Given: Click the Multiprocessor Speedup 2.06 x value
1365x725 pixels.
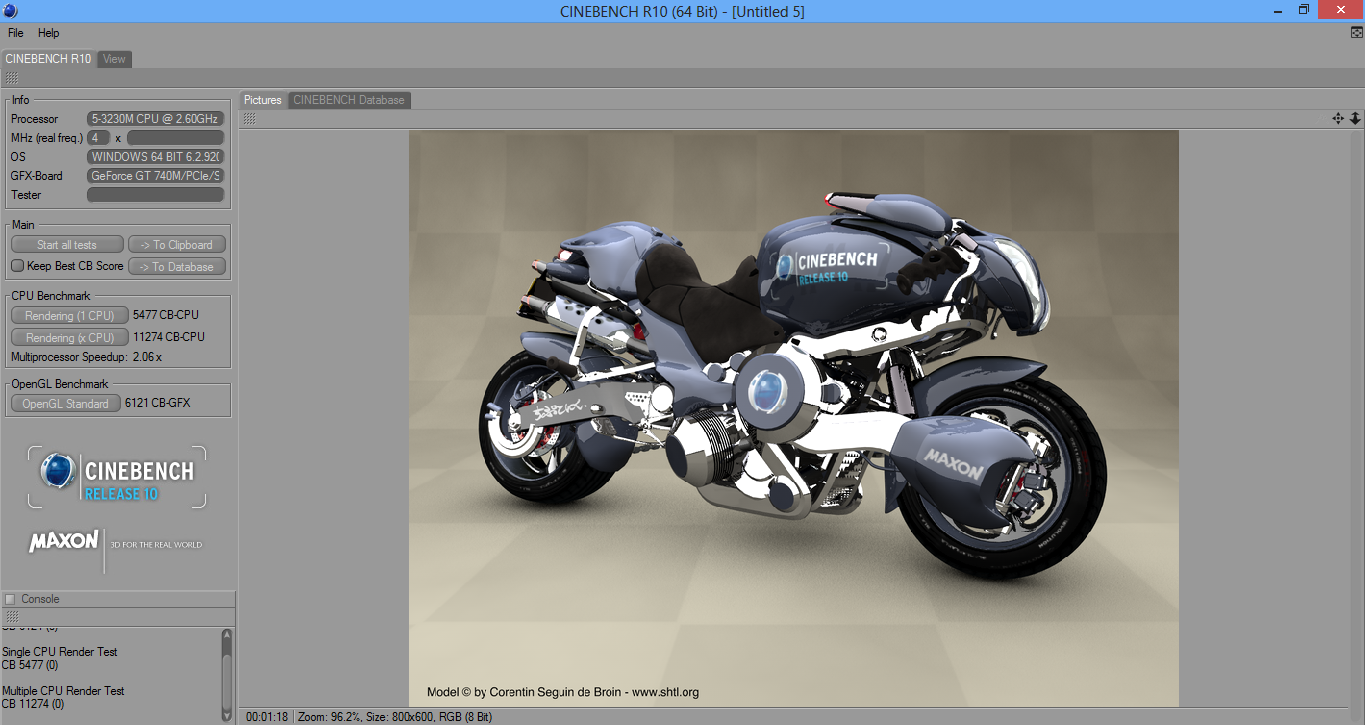Looking at the screenshot, I should click(x=147, y=357).
